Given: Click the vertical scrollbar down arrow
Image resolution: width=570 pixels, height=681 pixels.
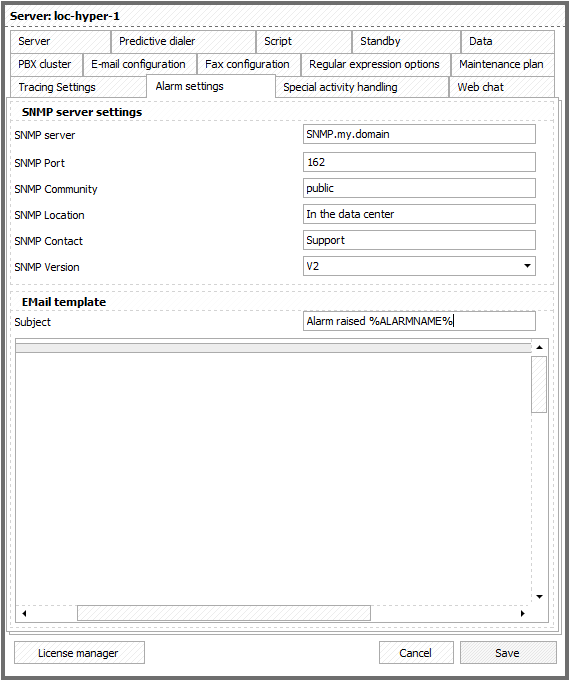Looking at the screenshot, I should tap(539, 597).
